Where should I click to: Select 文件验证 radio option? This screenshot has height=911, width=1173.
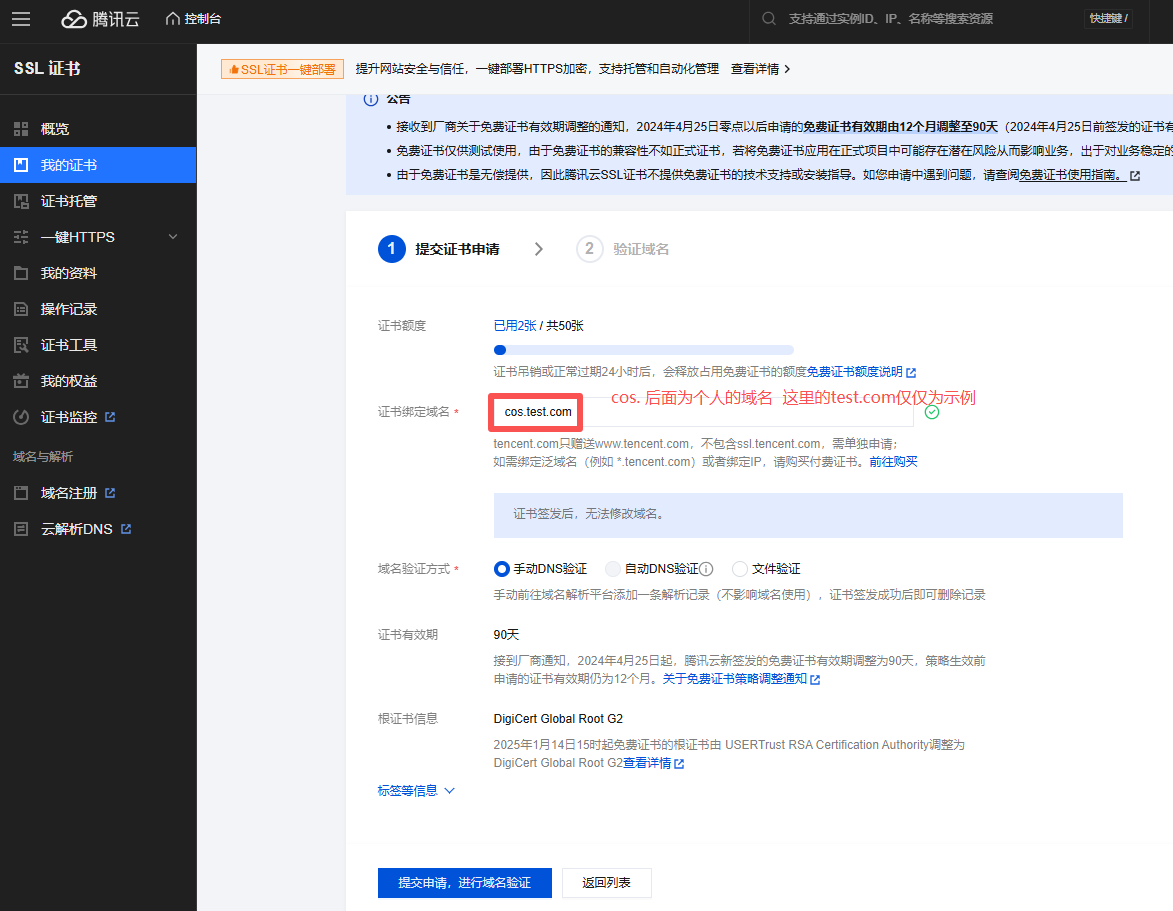pos(740,569)
